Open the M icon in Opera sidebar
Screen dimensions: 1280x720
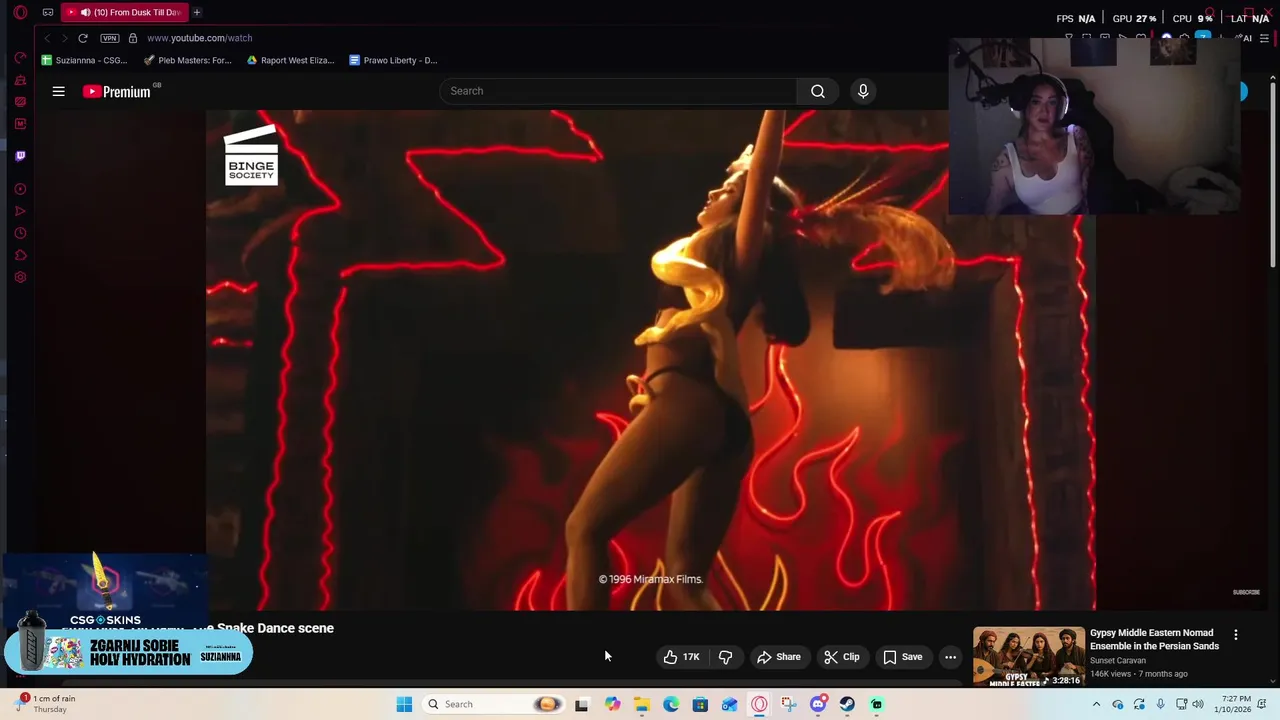tap(20, 124)
